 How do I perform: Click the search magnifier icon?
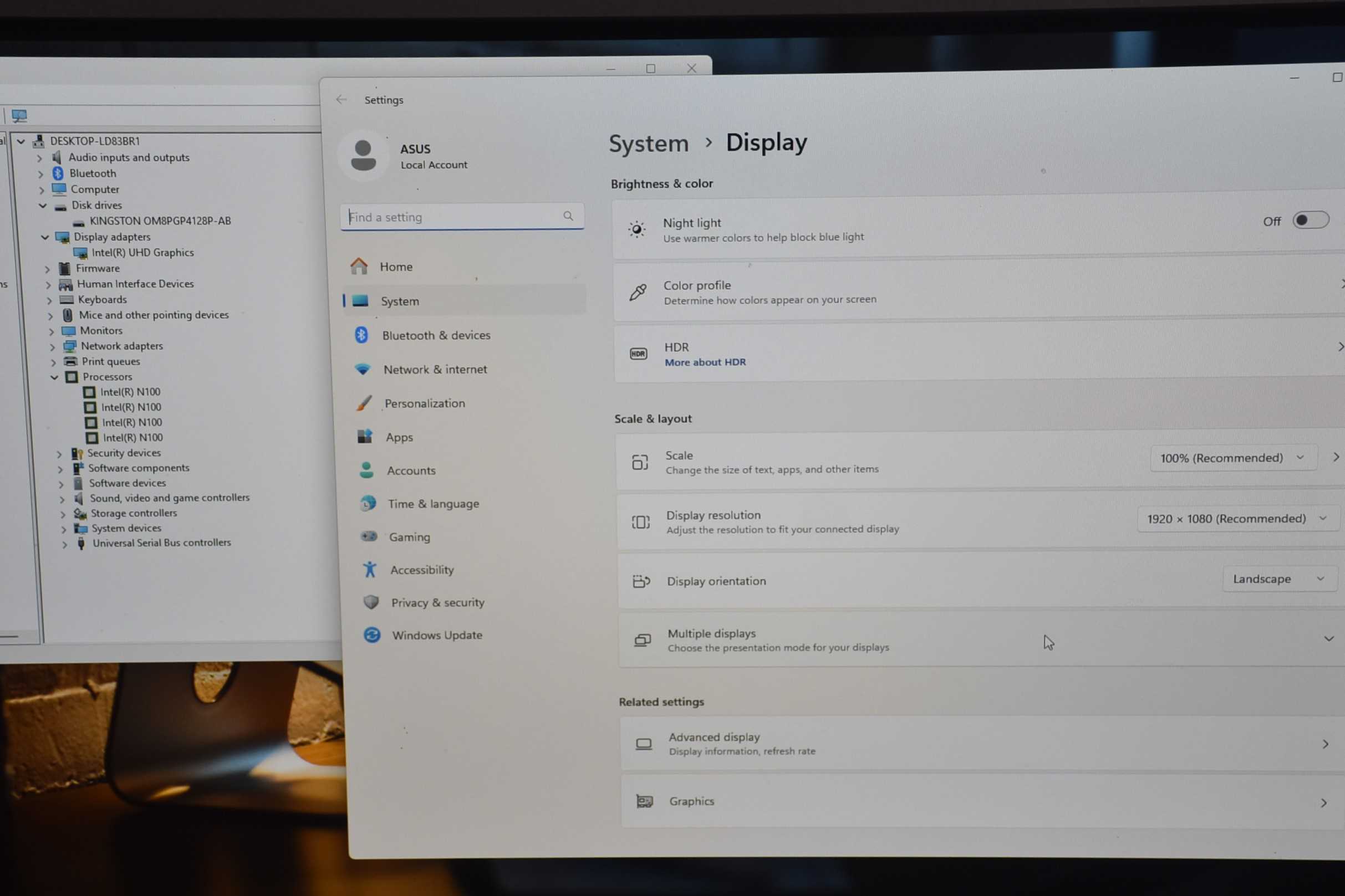point(568,216)
